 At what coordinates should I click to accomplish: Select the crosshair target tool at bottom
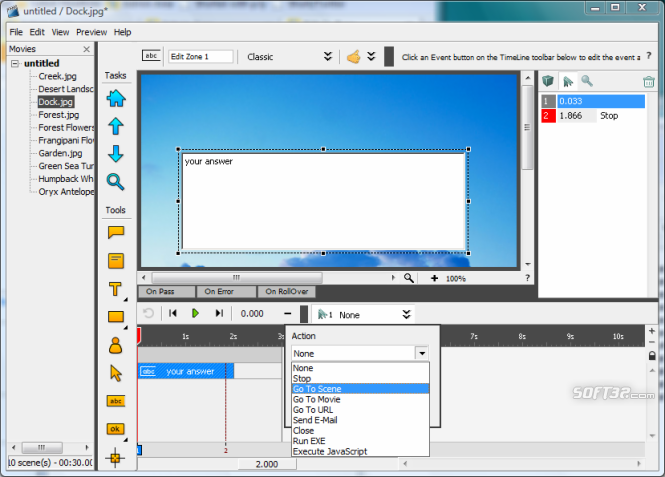pyautogui.click(x=115, y=458)
